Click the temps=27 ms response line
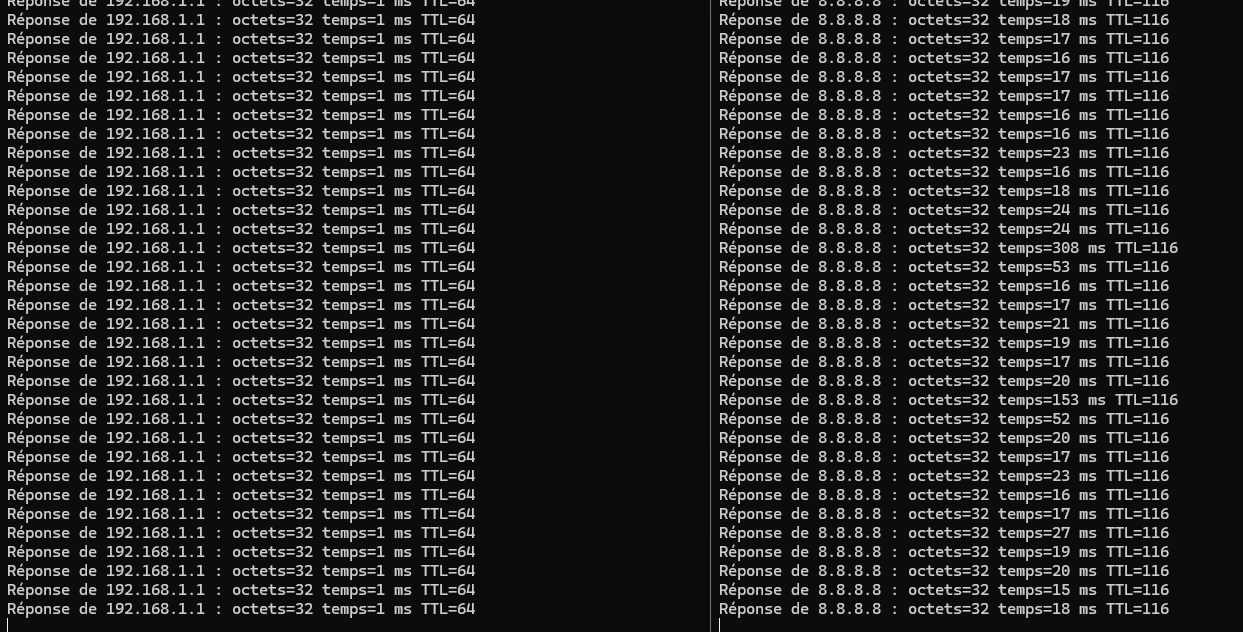Image resolution: width=1243 pixels, height=632 pixels. point(944,533)
